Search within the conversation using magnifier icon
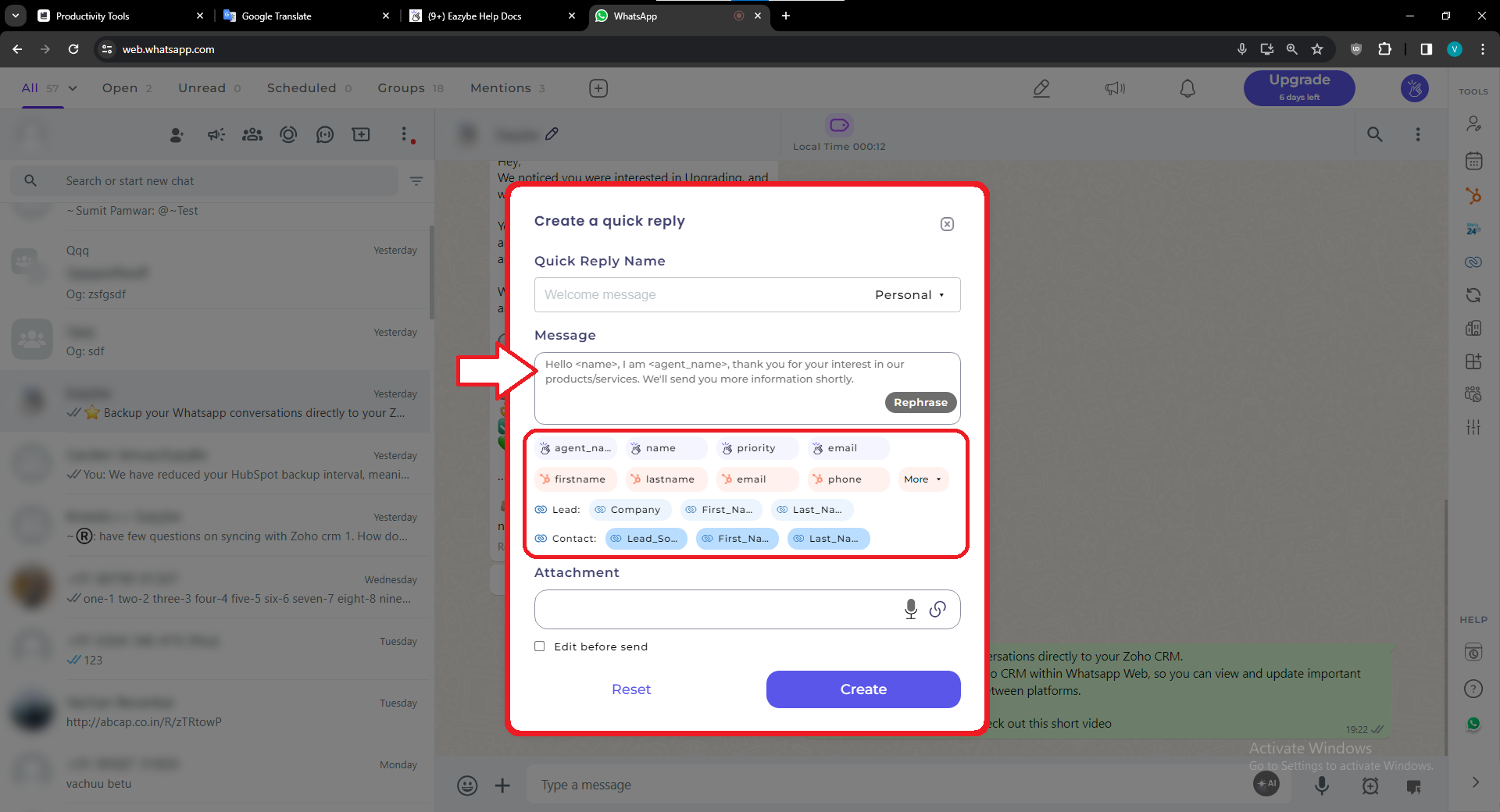Viewport: 1500px width, 812px height. point(1375,134)
